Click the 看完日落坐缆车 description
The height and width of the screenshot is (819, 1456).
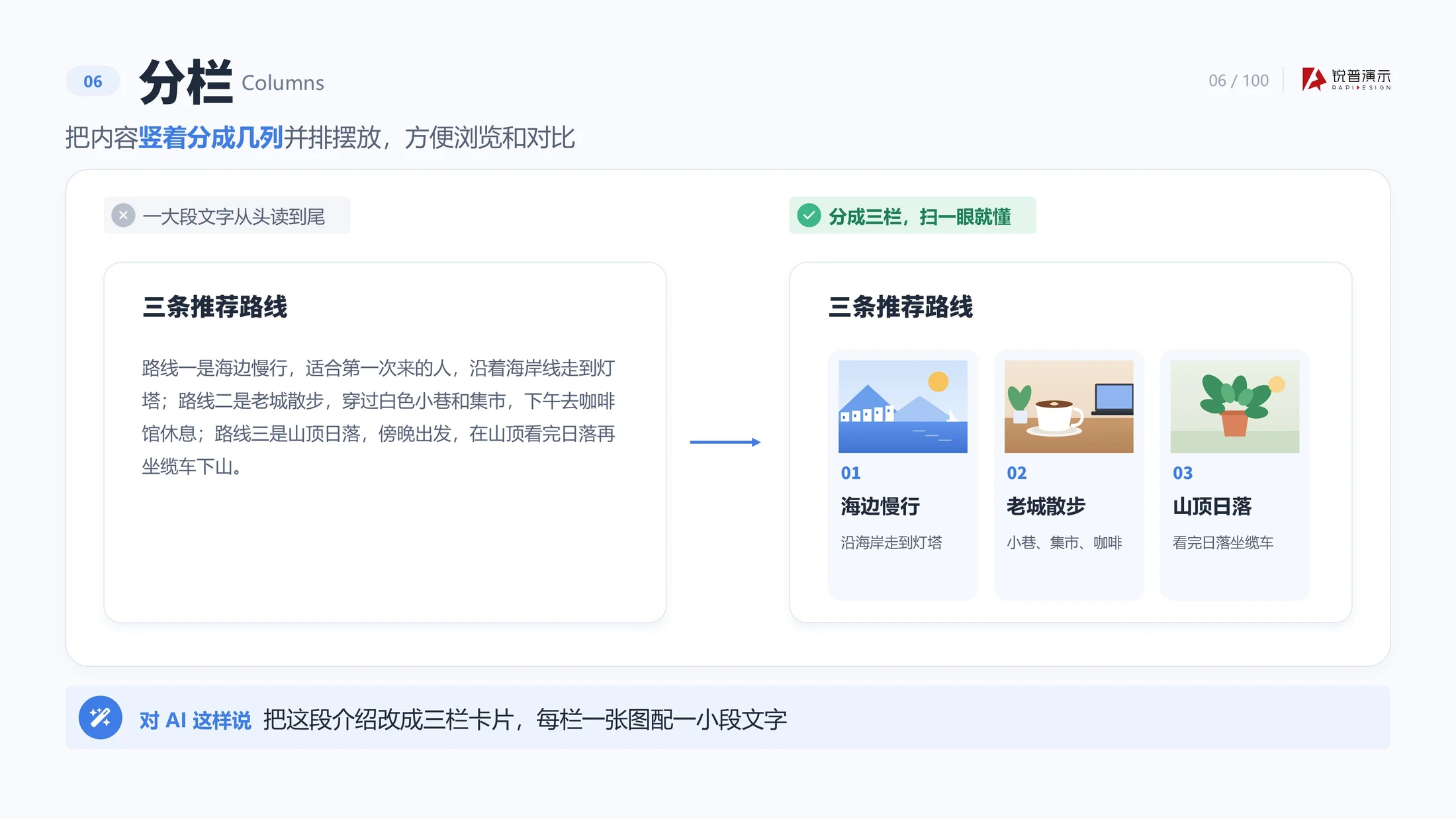[1223, 542]
